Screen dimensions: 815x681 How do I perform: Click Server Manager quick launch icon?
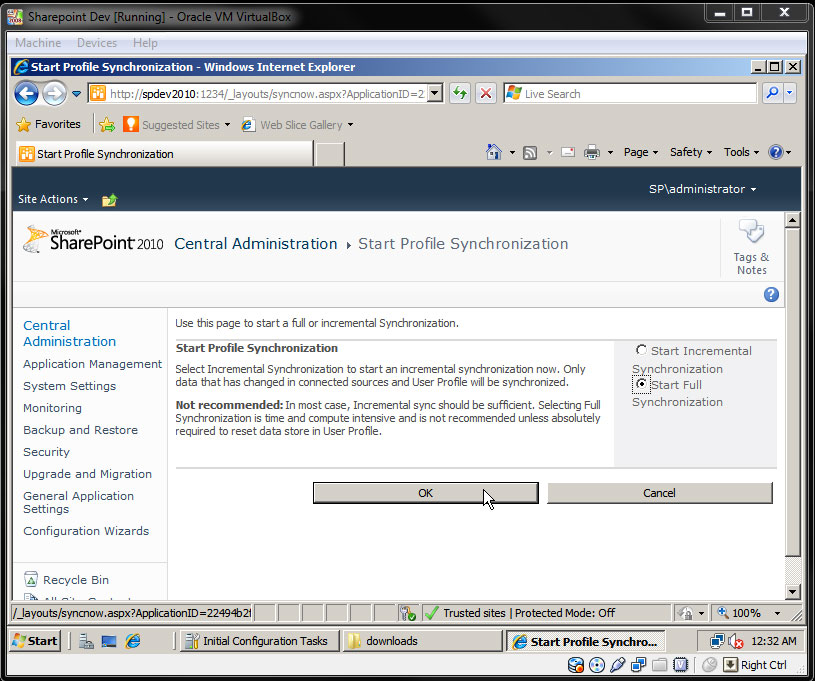pyautogui.click(x=86, y=641)
